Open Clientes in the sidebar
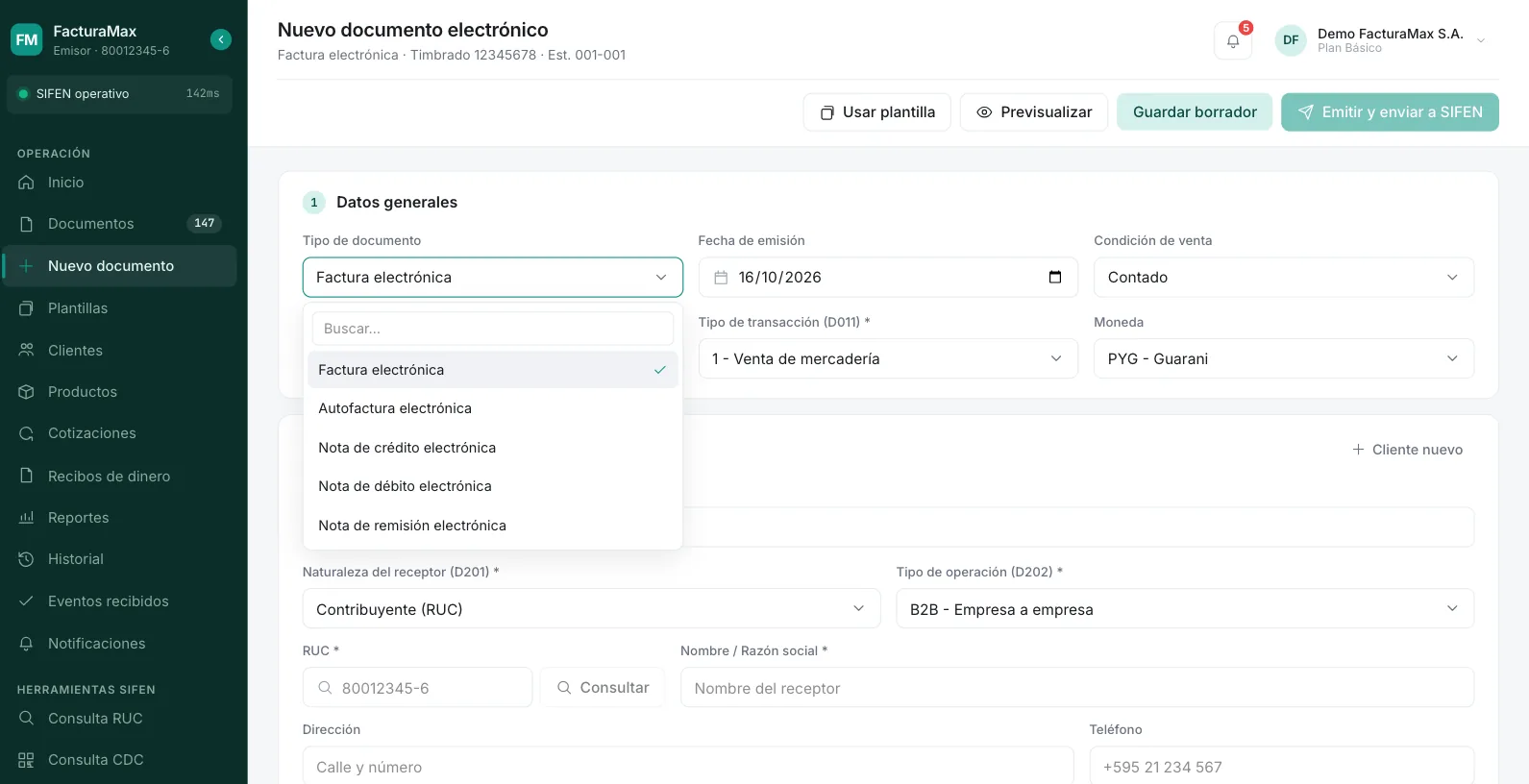The height and width of the screenshot is (784, 1529). pos(119,351)
